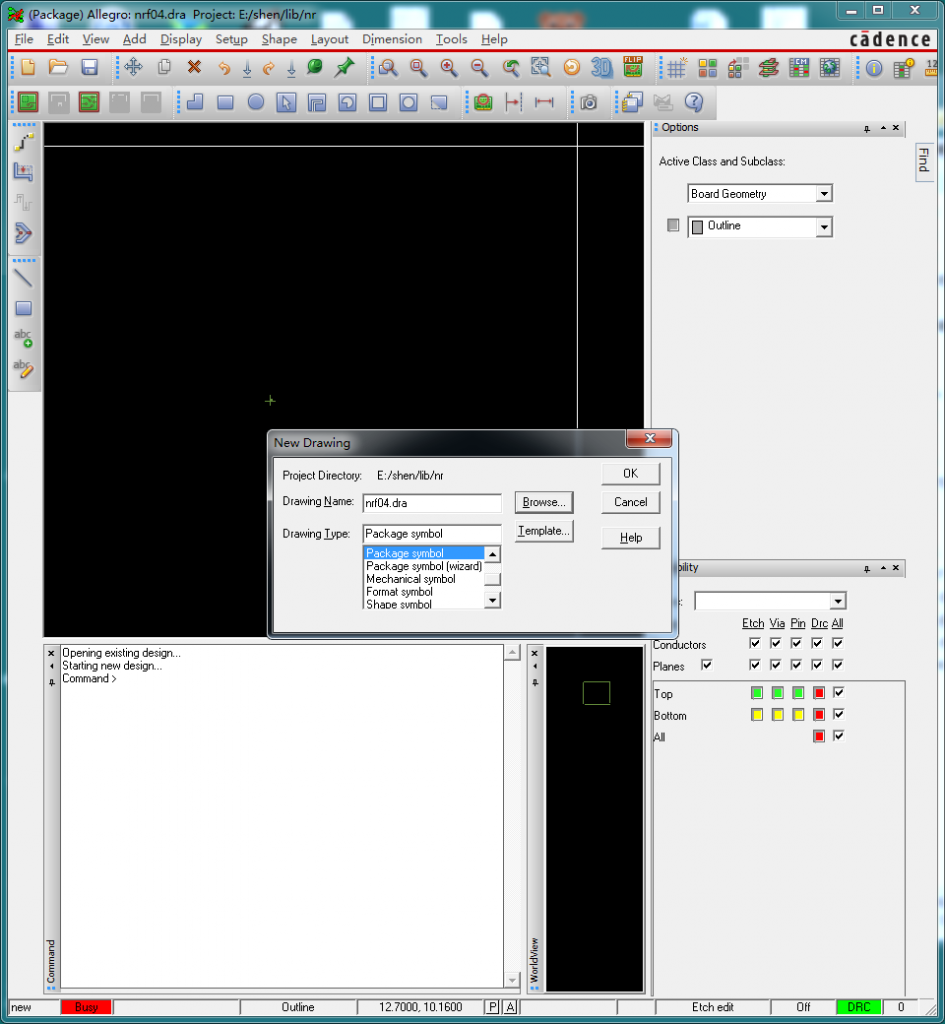Click the Browse... button in New Drawing
945x1024 pixels.
point(544,502)
